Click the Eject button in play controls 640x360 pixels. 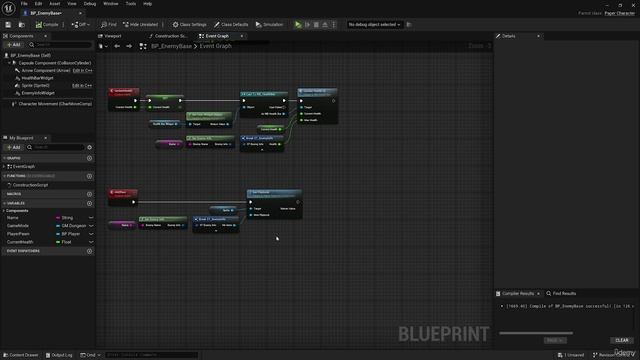pos(325,25)
